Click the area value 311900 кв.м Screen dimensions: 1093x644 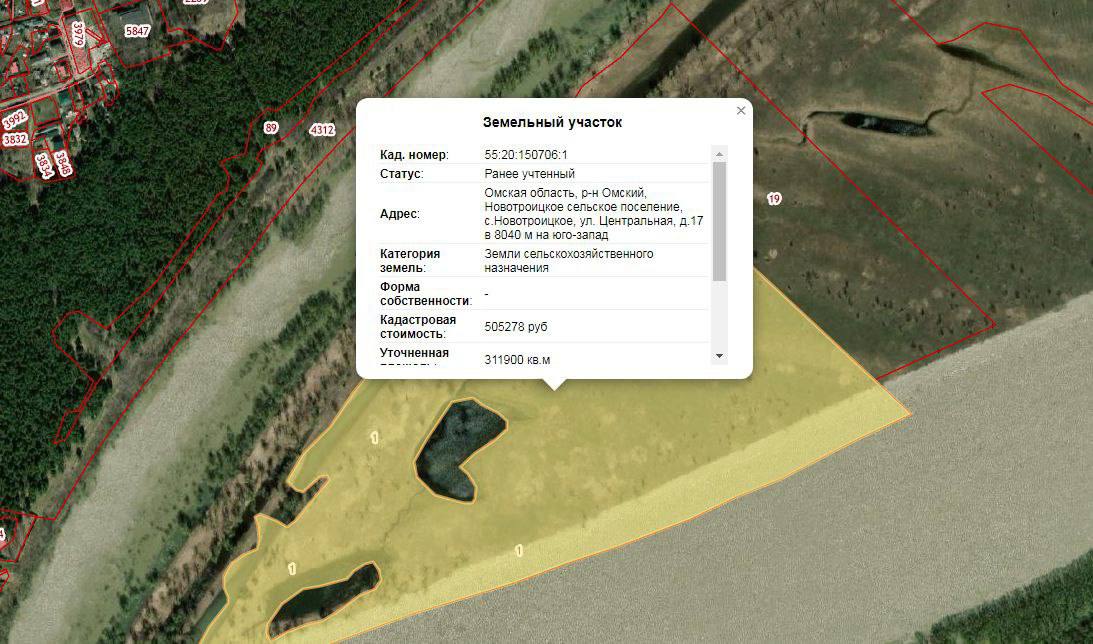point(517,359)
